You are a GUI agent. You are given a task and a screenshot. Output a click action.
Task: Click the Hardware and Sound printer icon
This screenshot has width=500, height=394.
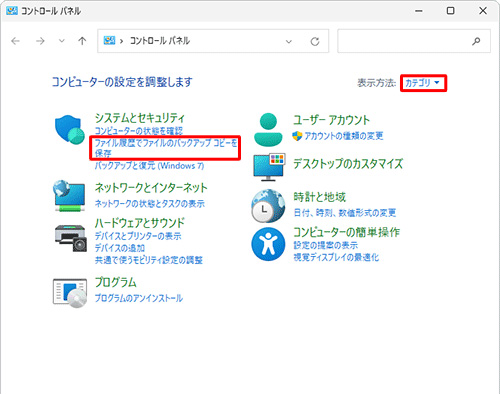point(70,239)
